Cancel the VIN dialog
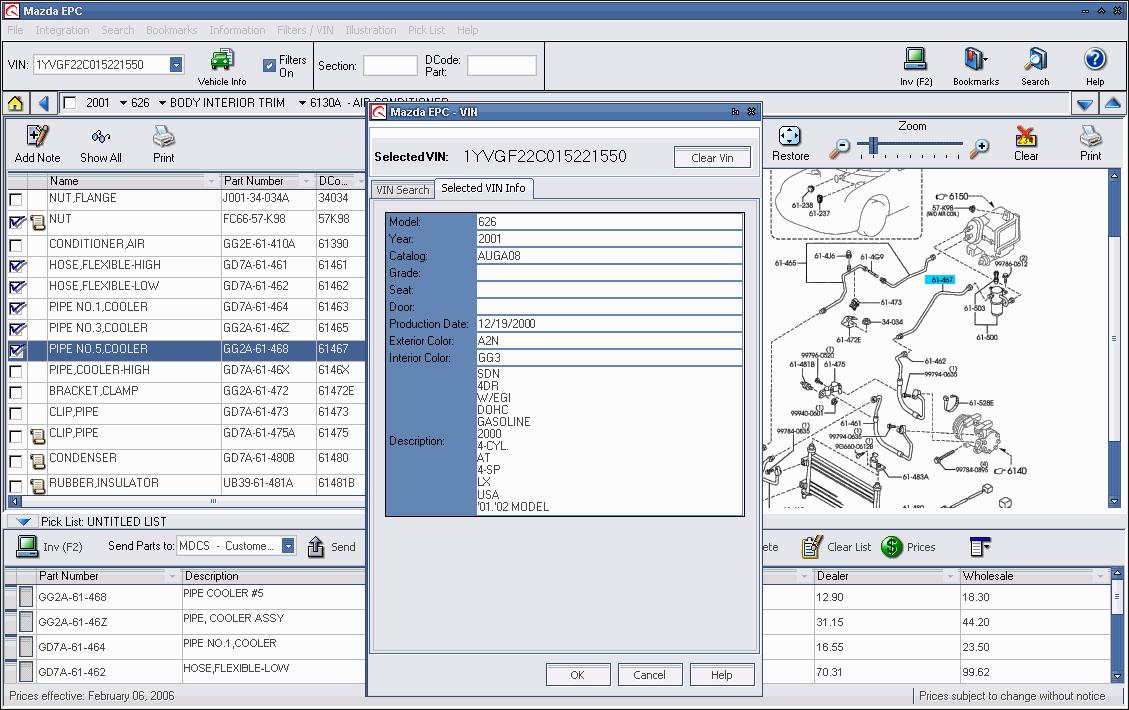Screen dimensions: 1129x710 (x=649, y=675)
